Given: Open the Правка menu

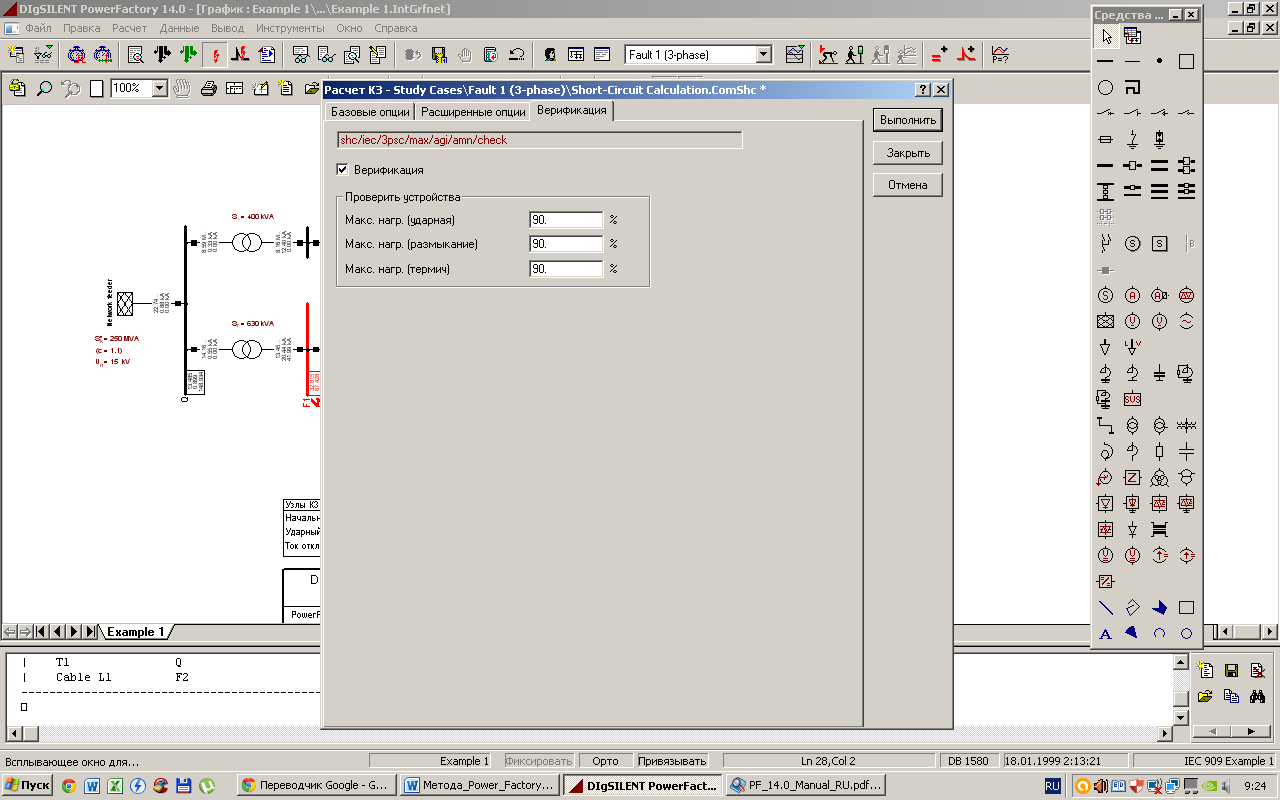Looking at the screenshot, I should click(x=82, y=28).
